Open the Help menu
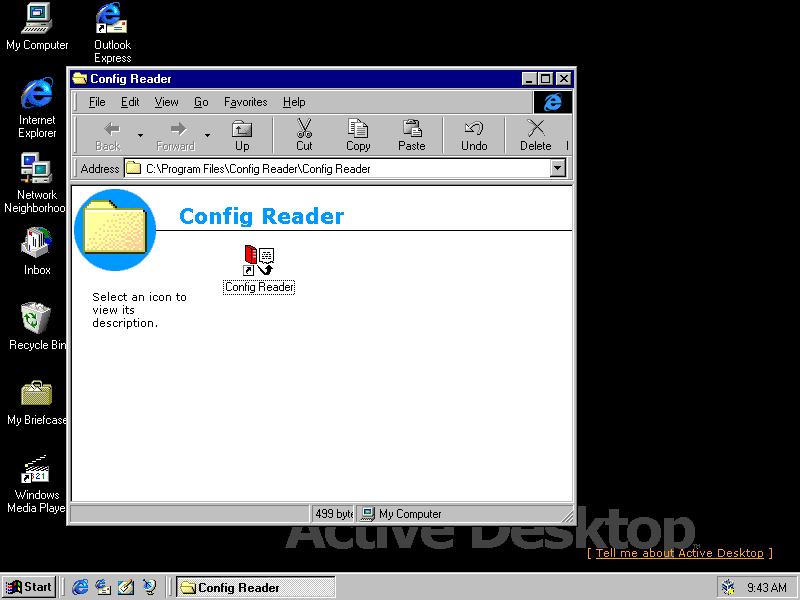Image resolution: width=800 pixels, height=600 pixels. (x=294, y=102)
